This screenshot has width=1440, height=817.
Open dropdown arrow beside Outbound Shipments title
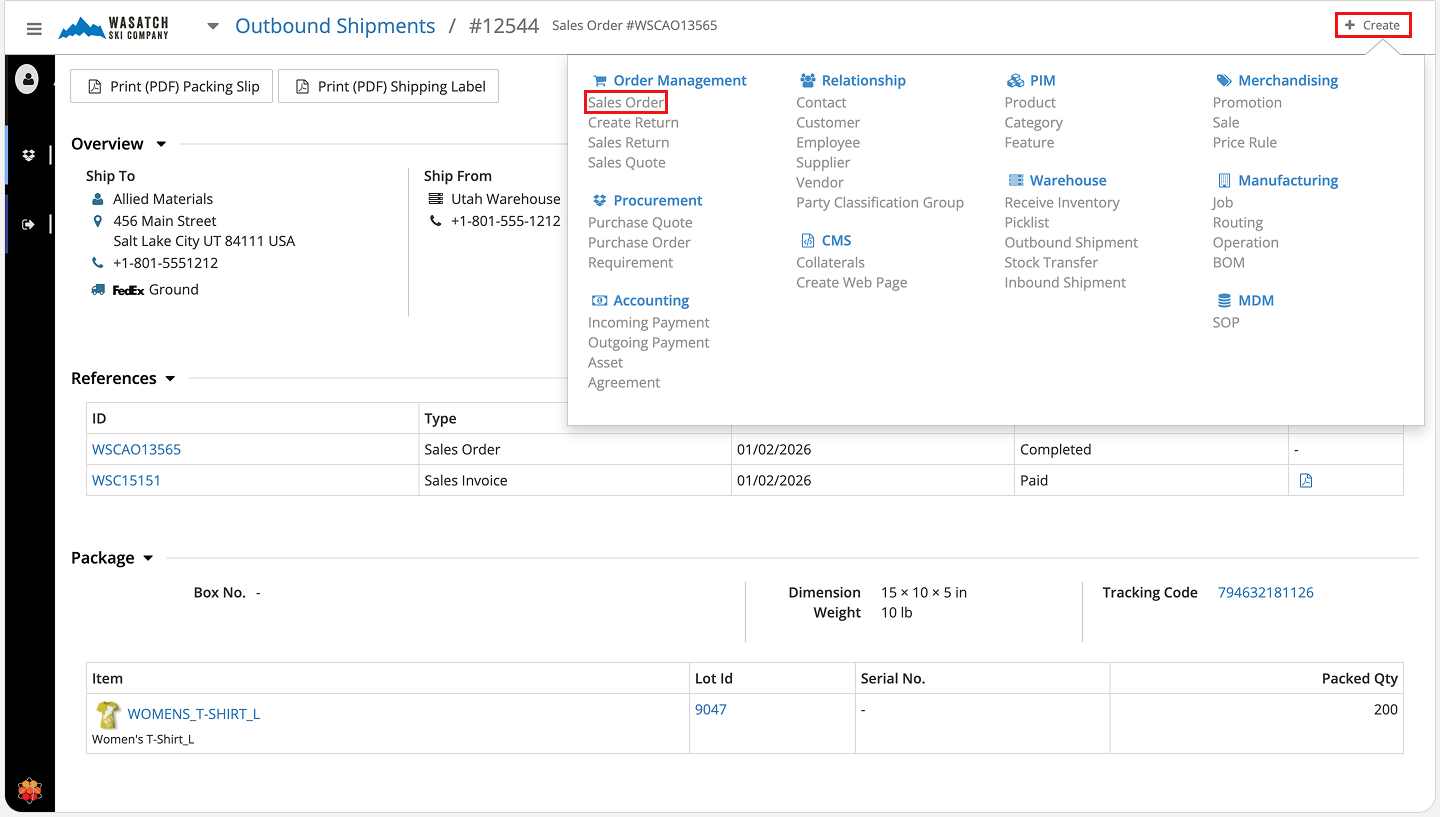click(x=213, y=27)
